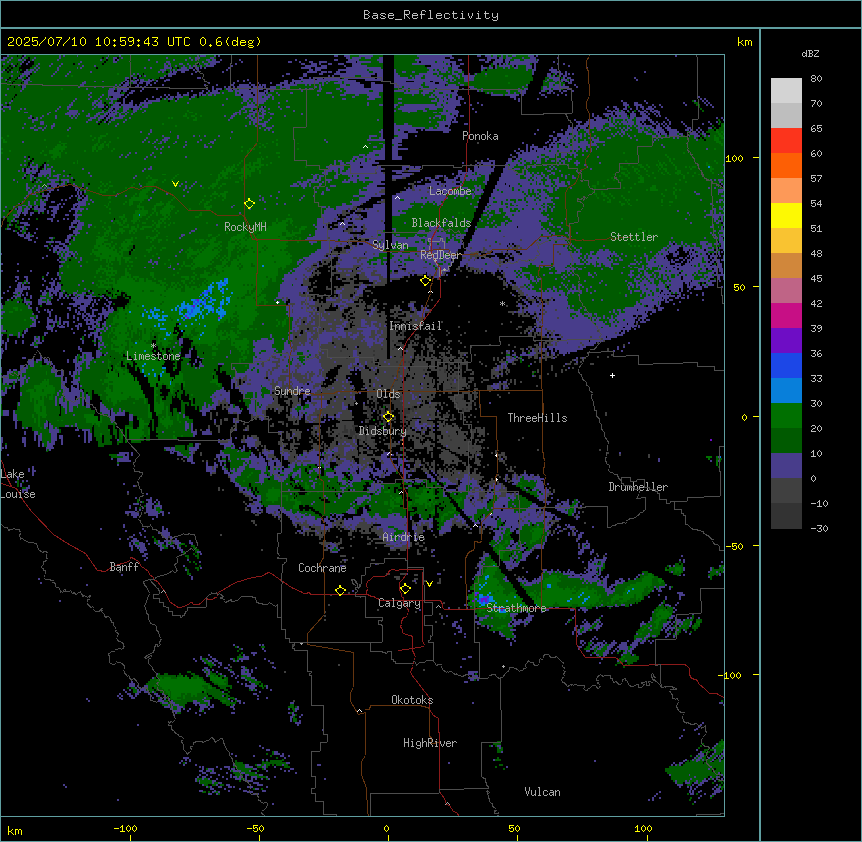Click the yellow V marker northwest of RockyMH
862x842 pixels.
175,184
